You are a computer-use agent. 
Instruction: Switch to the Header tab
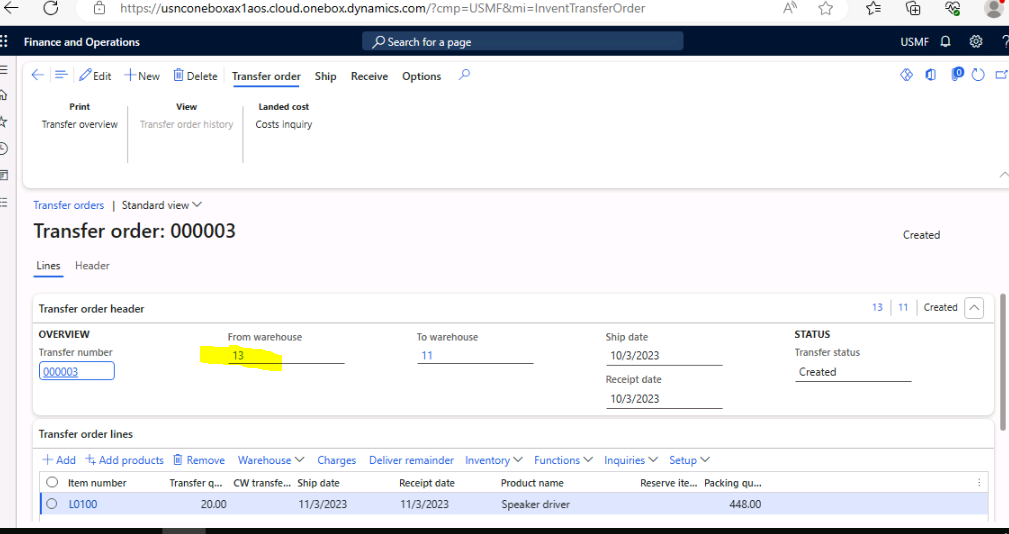coord(92,266)
